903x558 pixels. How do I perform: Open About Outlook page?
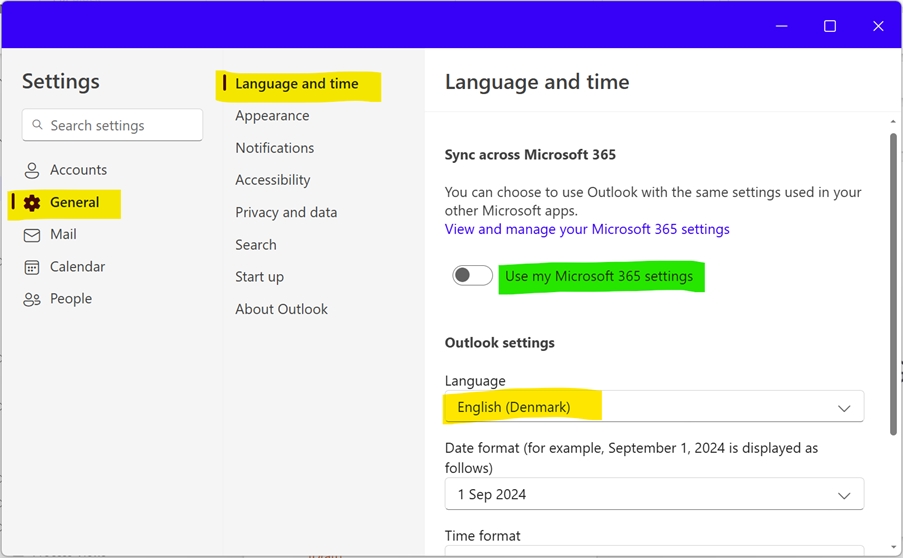click(x=281, y=309)
